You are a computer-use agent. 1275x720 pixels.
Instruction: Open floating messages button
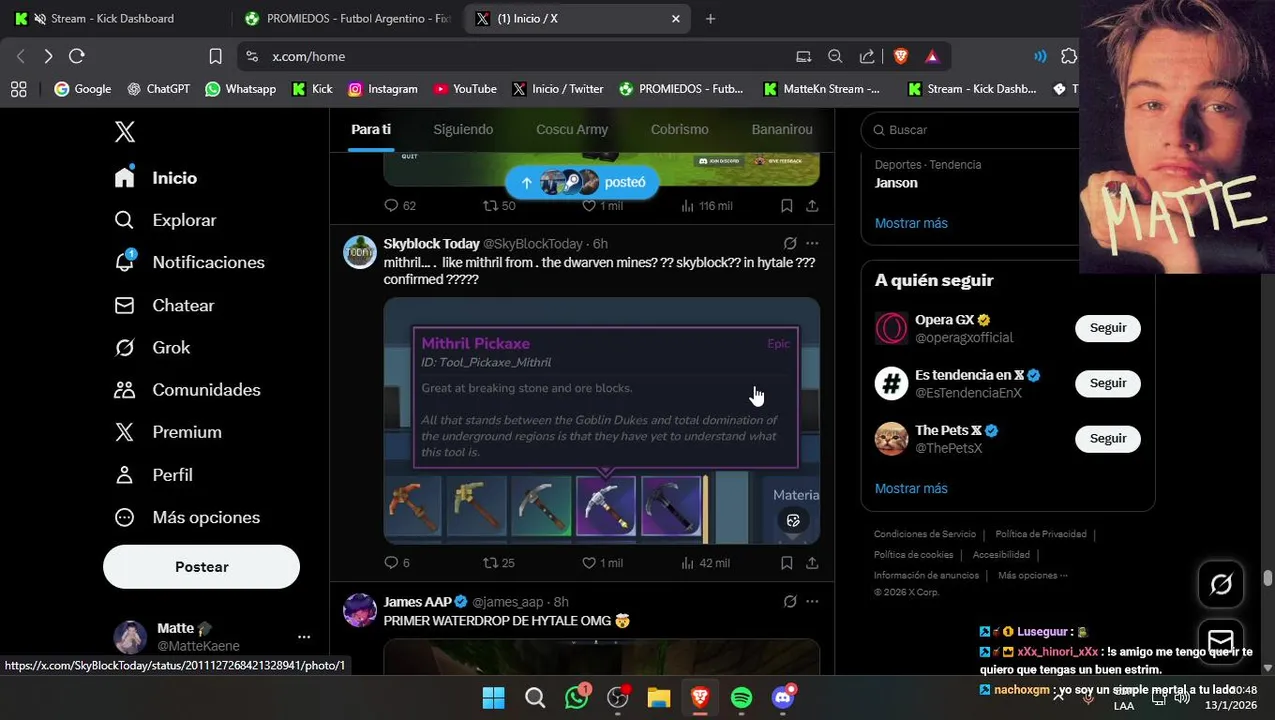click(x=1221, y=640)
